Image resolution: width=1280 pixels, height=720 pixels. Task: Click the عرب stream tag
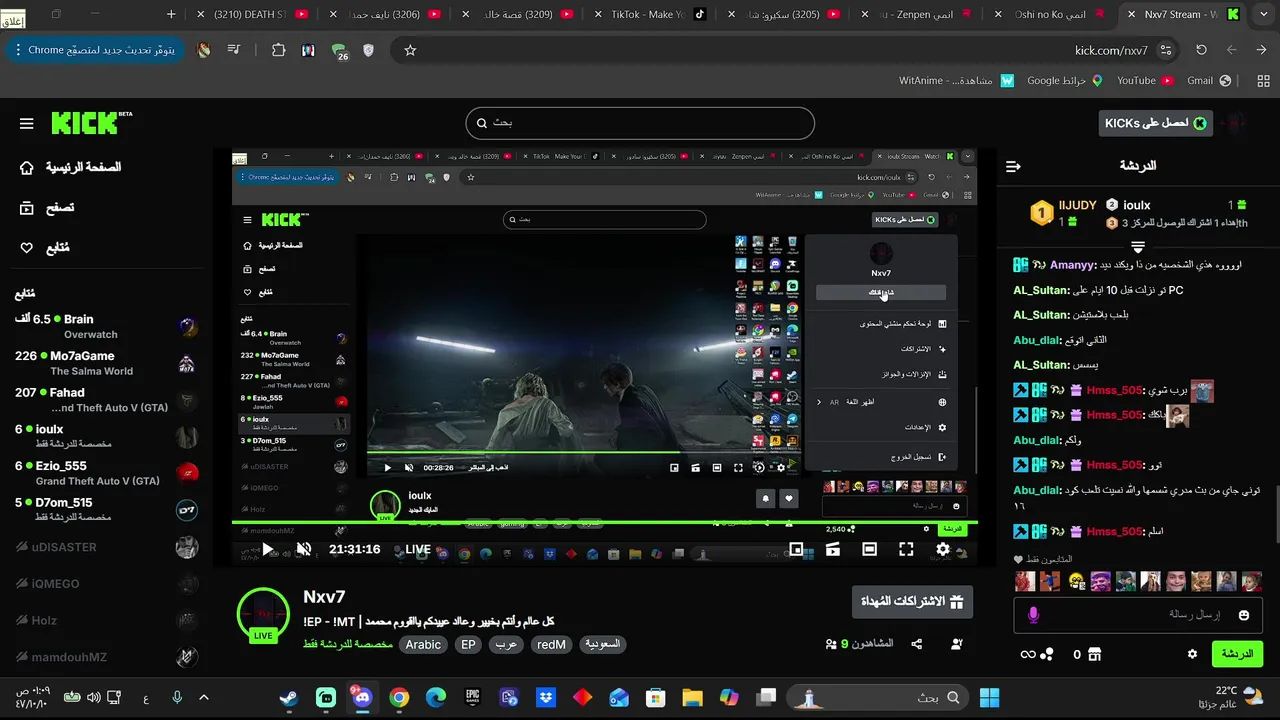pyautogui.click(x=507, y=645)
